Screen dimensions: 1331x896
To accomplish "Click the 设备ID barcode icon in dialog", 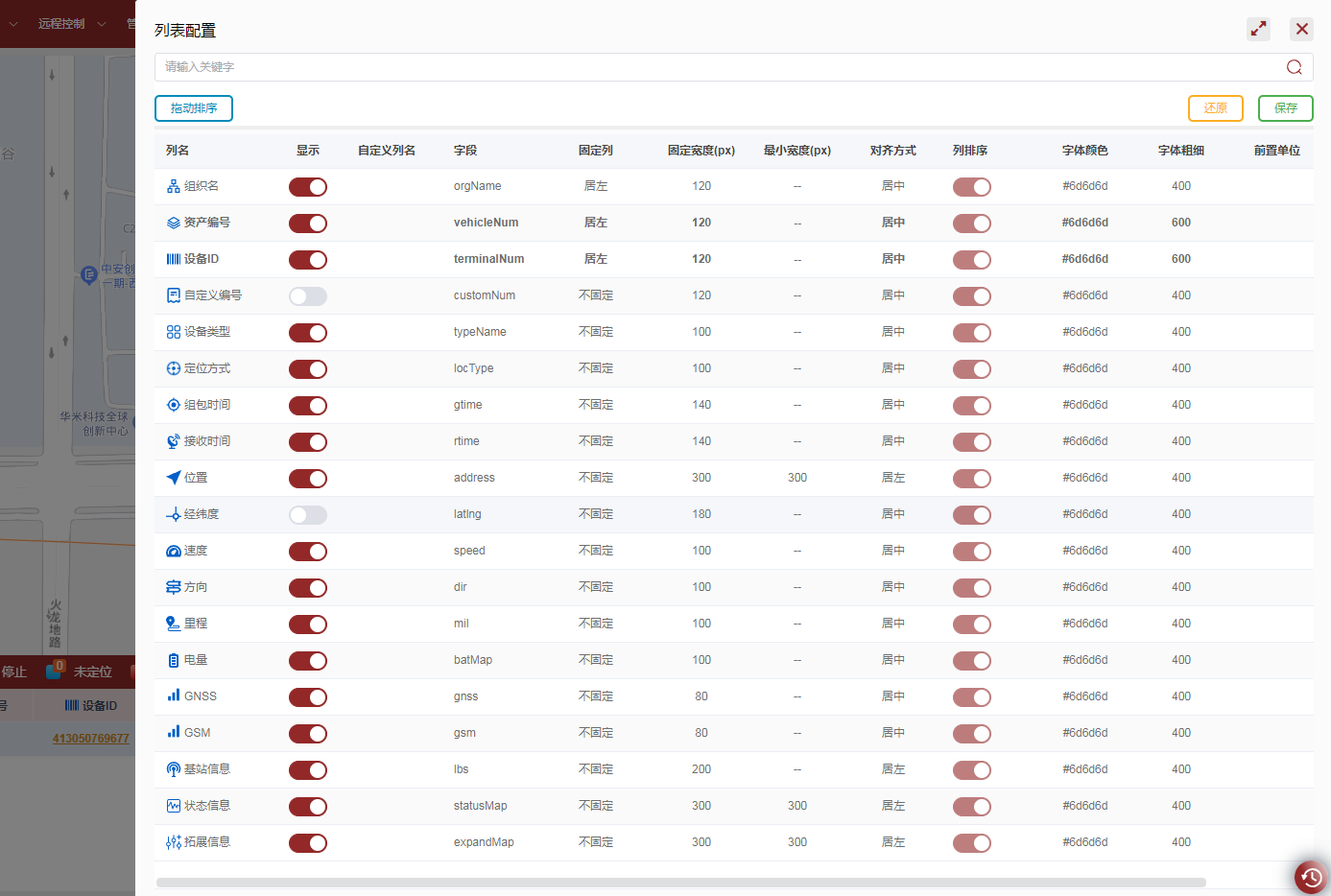I will point(174,259).
